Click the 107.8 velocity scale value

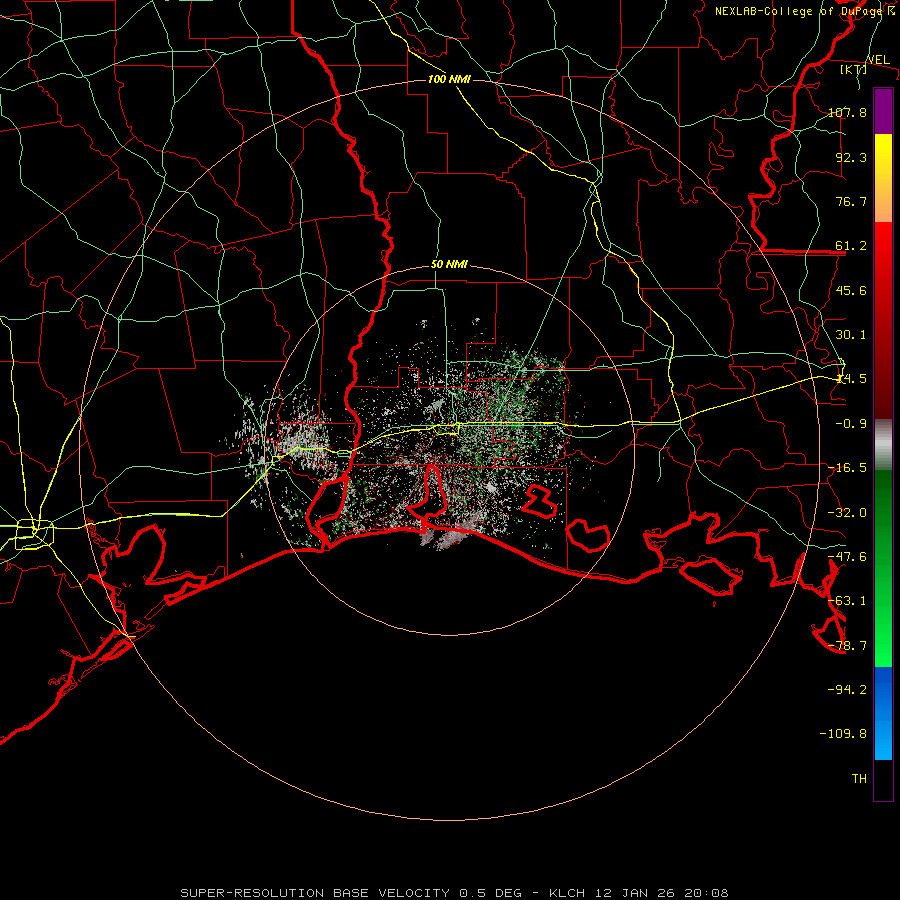[847, 112]
